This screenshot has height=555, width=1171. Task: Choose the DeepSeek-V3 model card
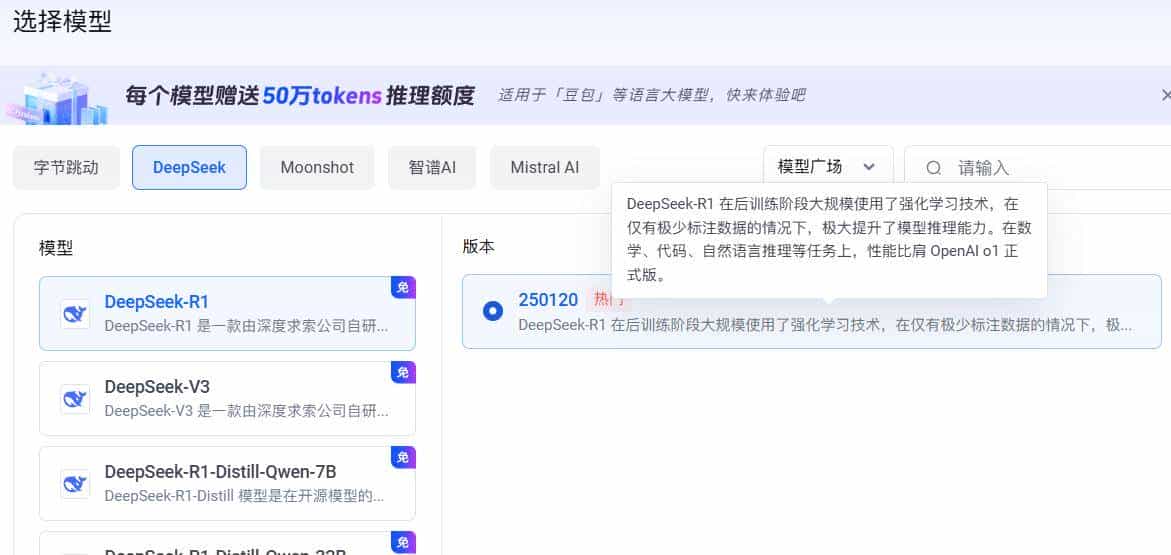point(227,399)
